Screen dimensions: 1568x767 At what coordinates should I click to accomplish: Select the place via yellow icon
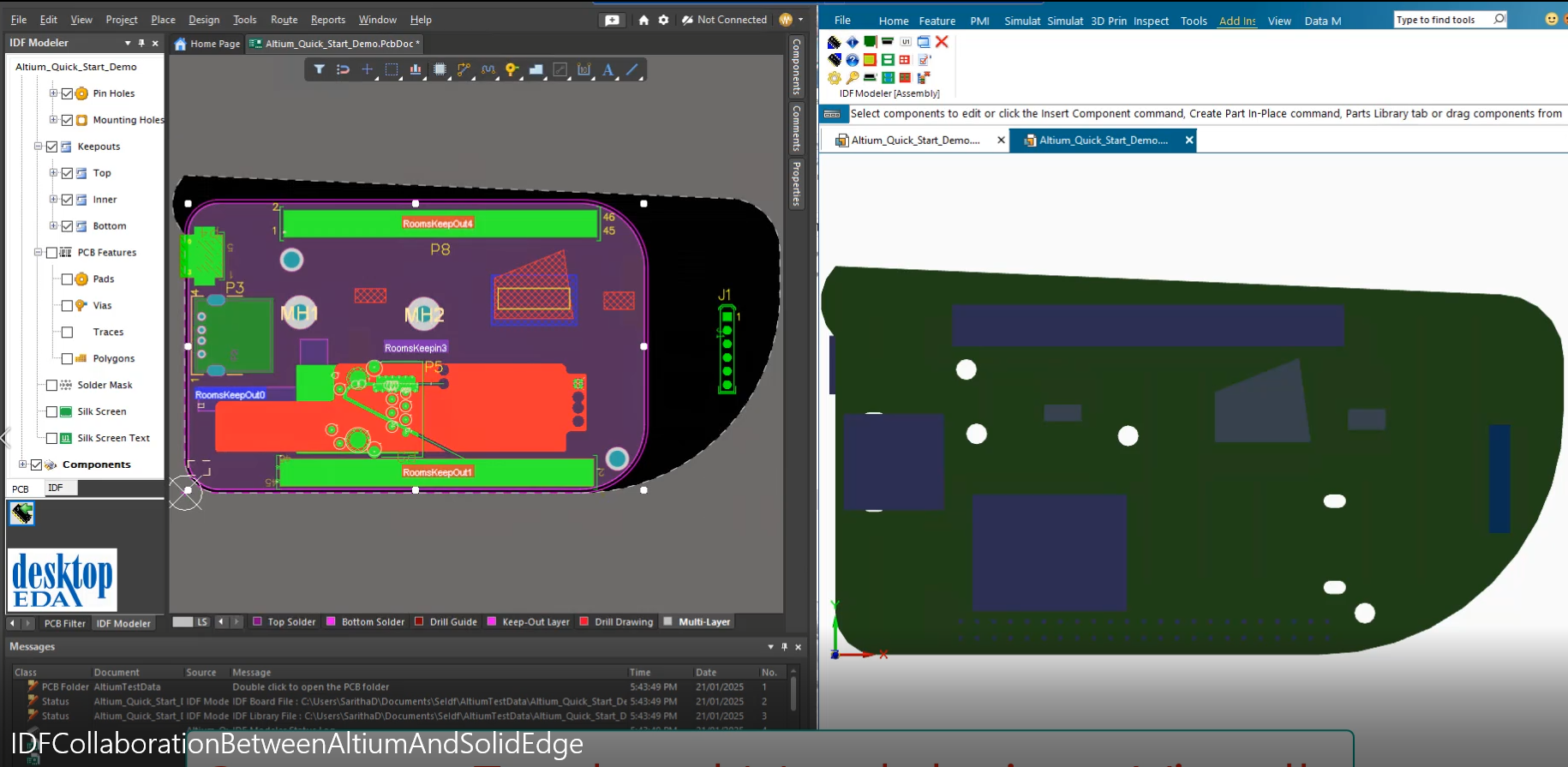512,69
